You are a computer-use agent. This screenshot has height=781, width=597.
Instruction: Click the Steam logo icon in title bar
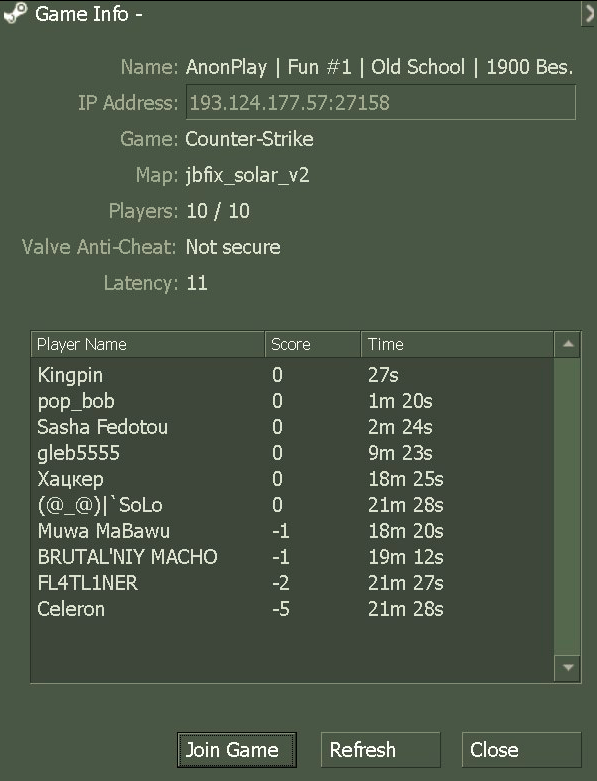[14, 13]
